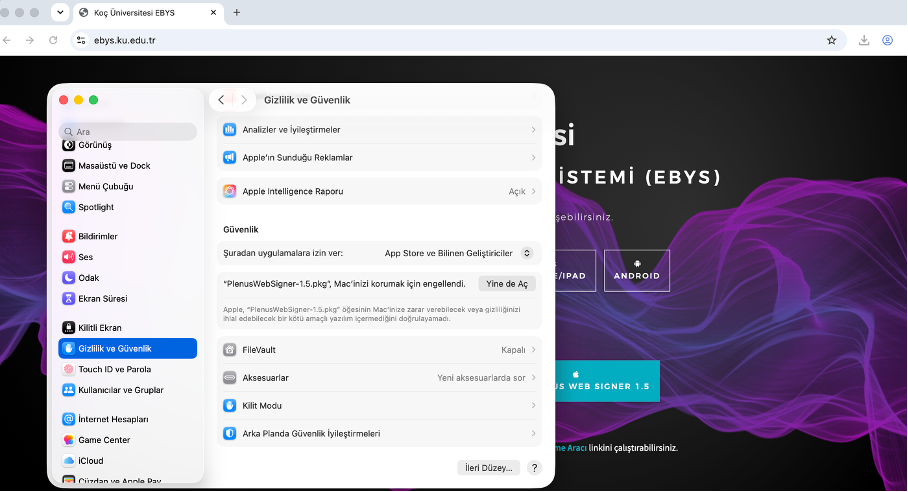This screenshot has height=492, width=908.
Task: Click the Ara search field in settings
Action: (127, 131)
